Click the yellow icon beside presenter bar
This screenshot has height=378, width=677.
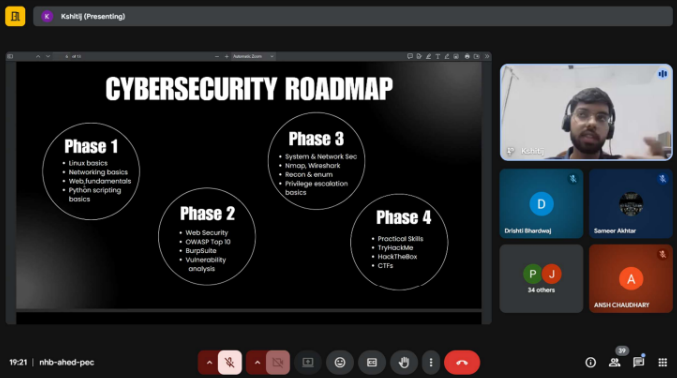[x=15, y=16]
